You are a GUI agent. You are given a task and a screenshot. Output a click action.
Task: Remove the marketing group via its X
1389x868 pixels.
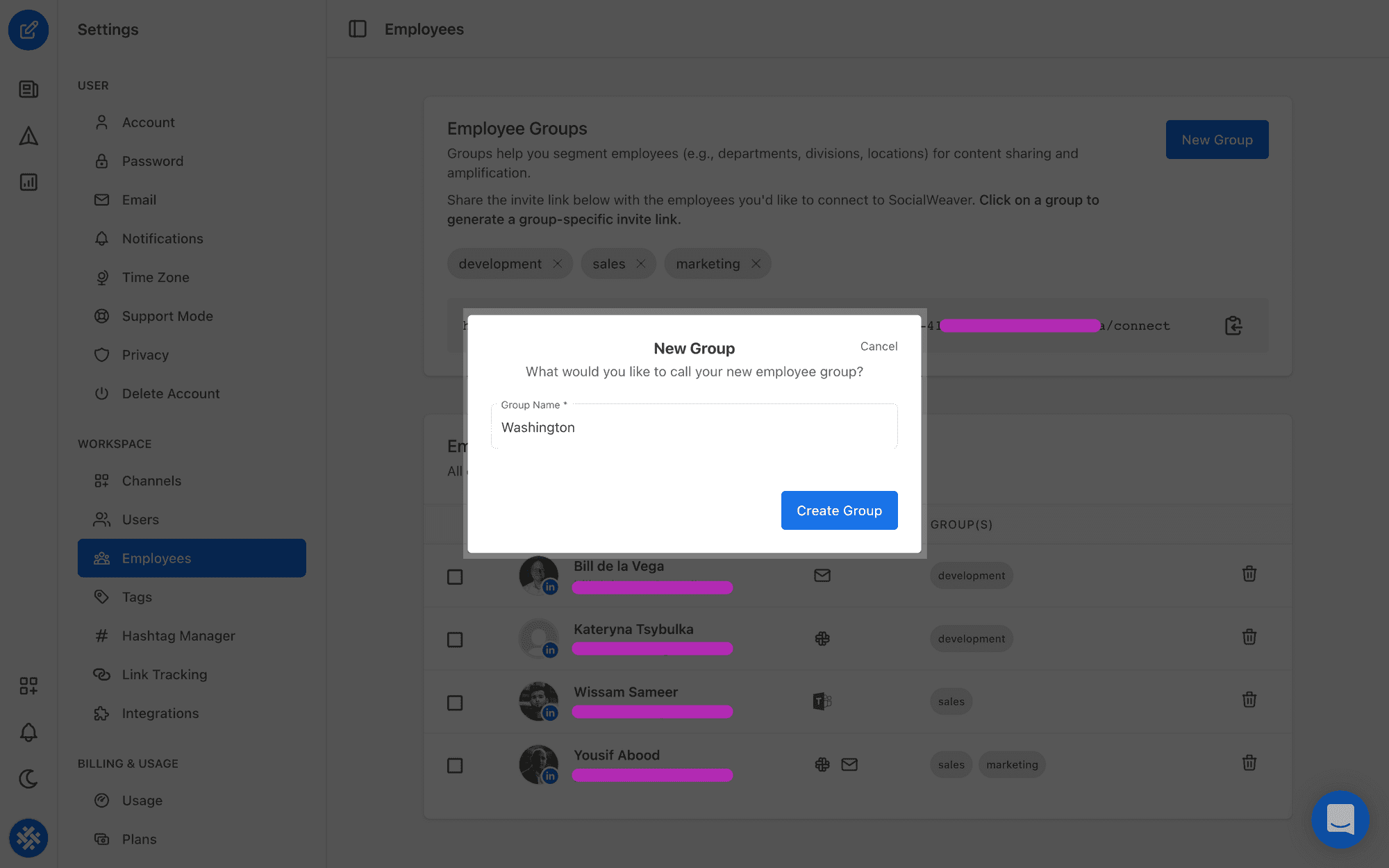click(x=756, y=264)
